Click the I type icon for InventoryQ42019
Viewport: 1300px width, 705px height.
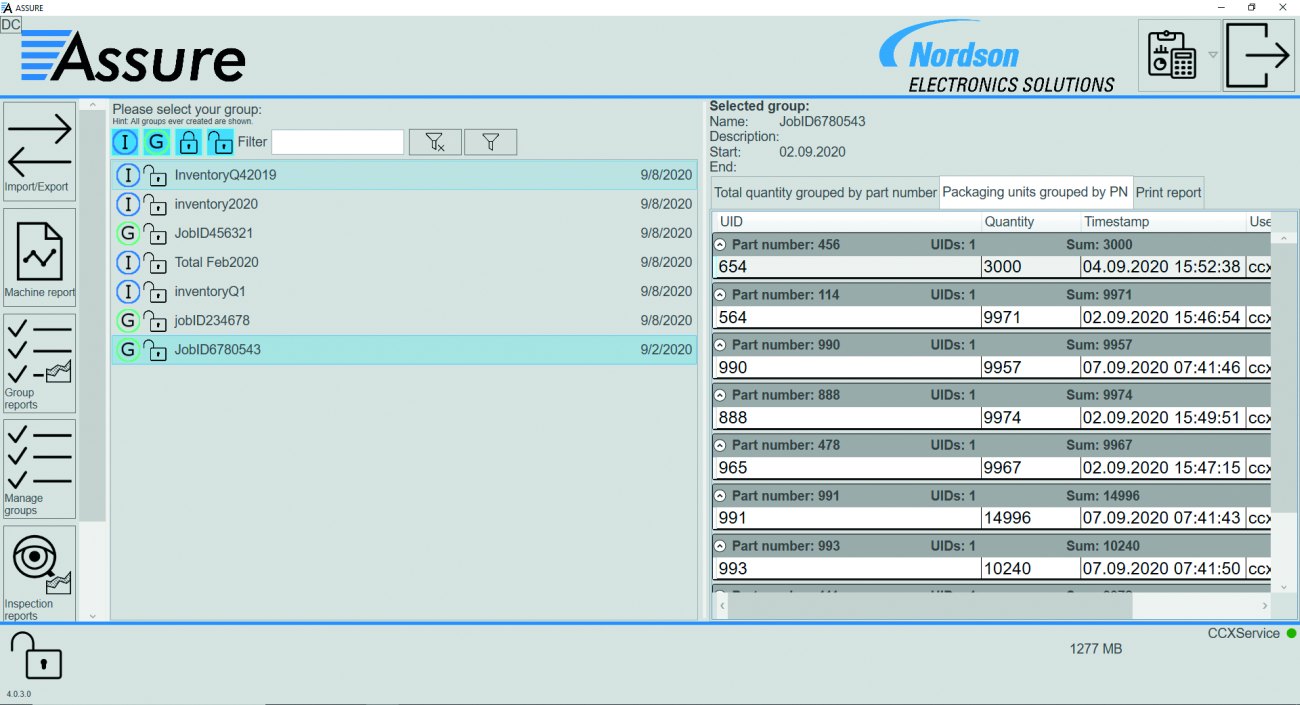point(128,175)
